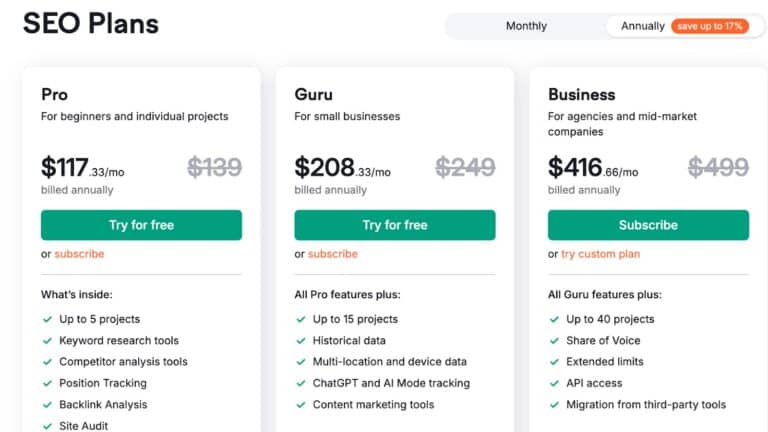
Task: Click the Business plan heading
Action: pos(582,95)
